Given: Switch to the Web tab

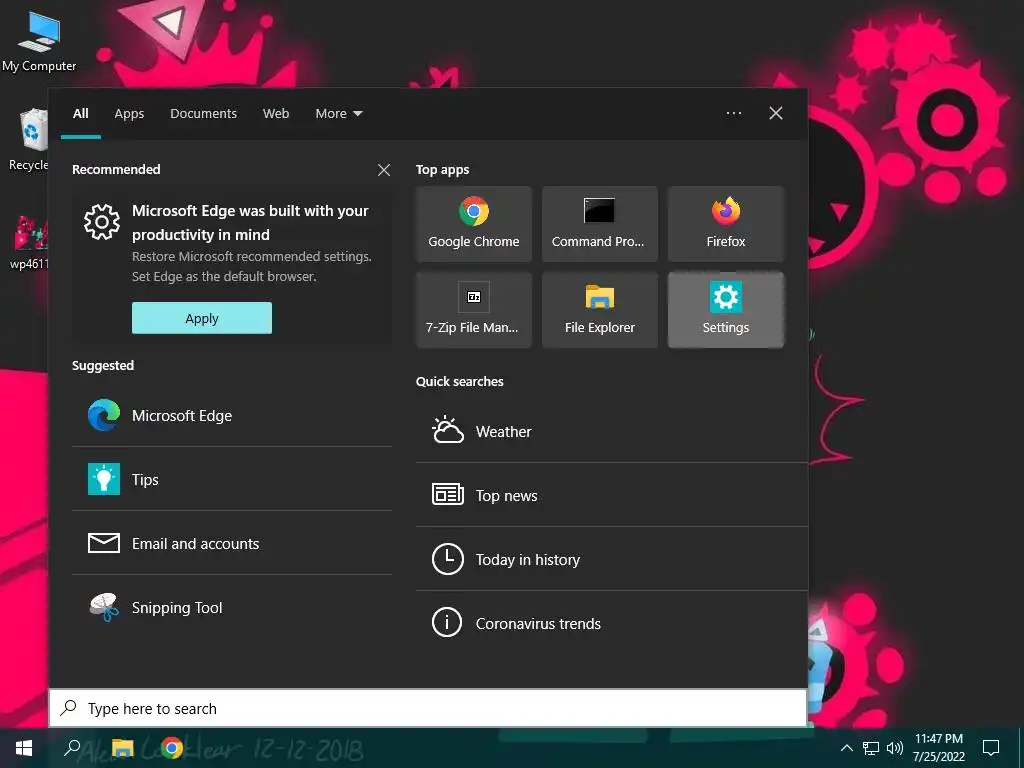Looking at the screenshot, I should coord(276,114).
